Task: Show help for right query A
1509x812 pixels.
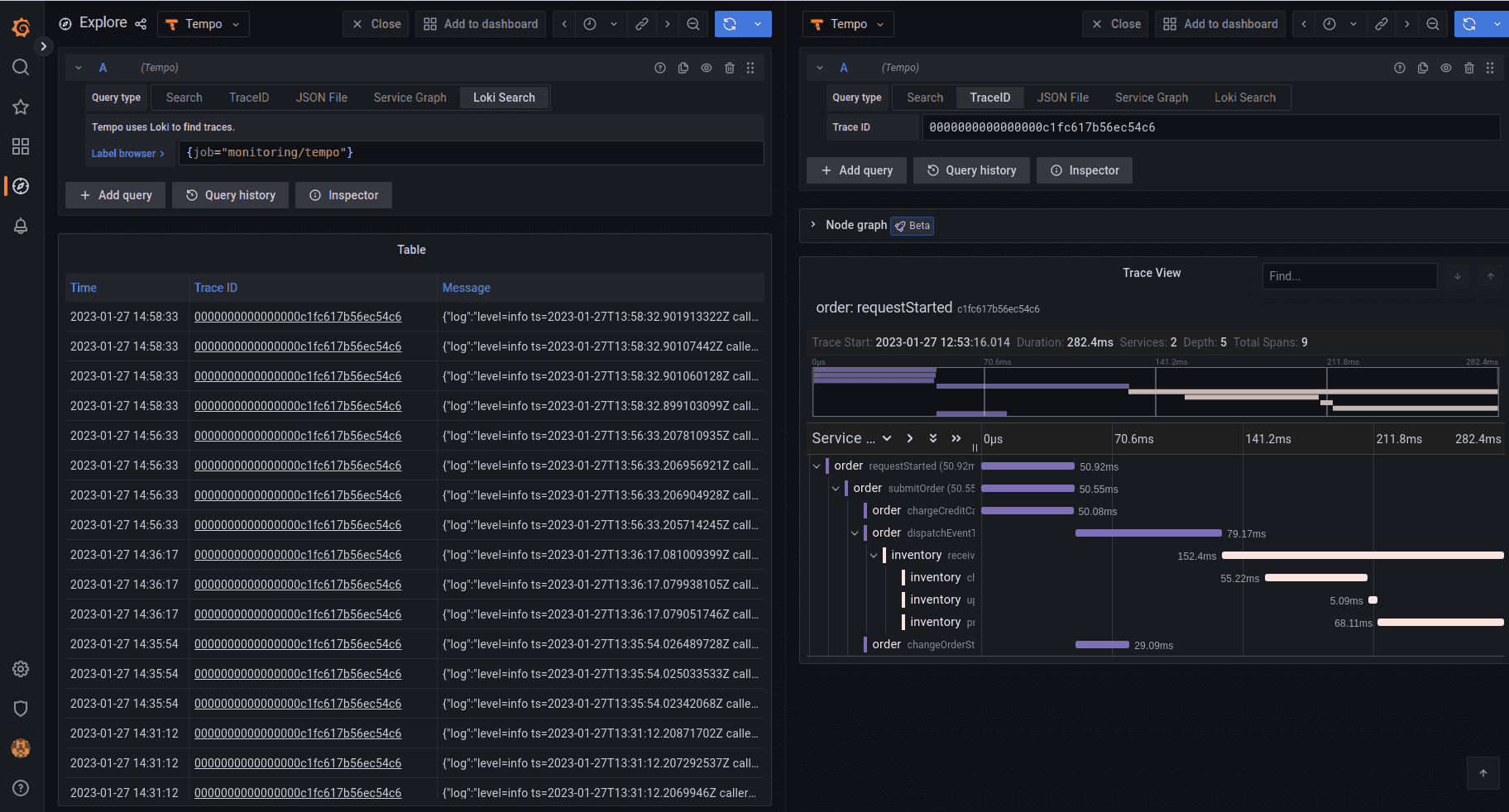Action: 1400,68
